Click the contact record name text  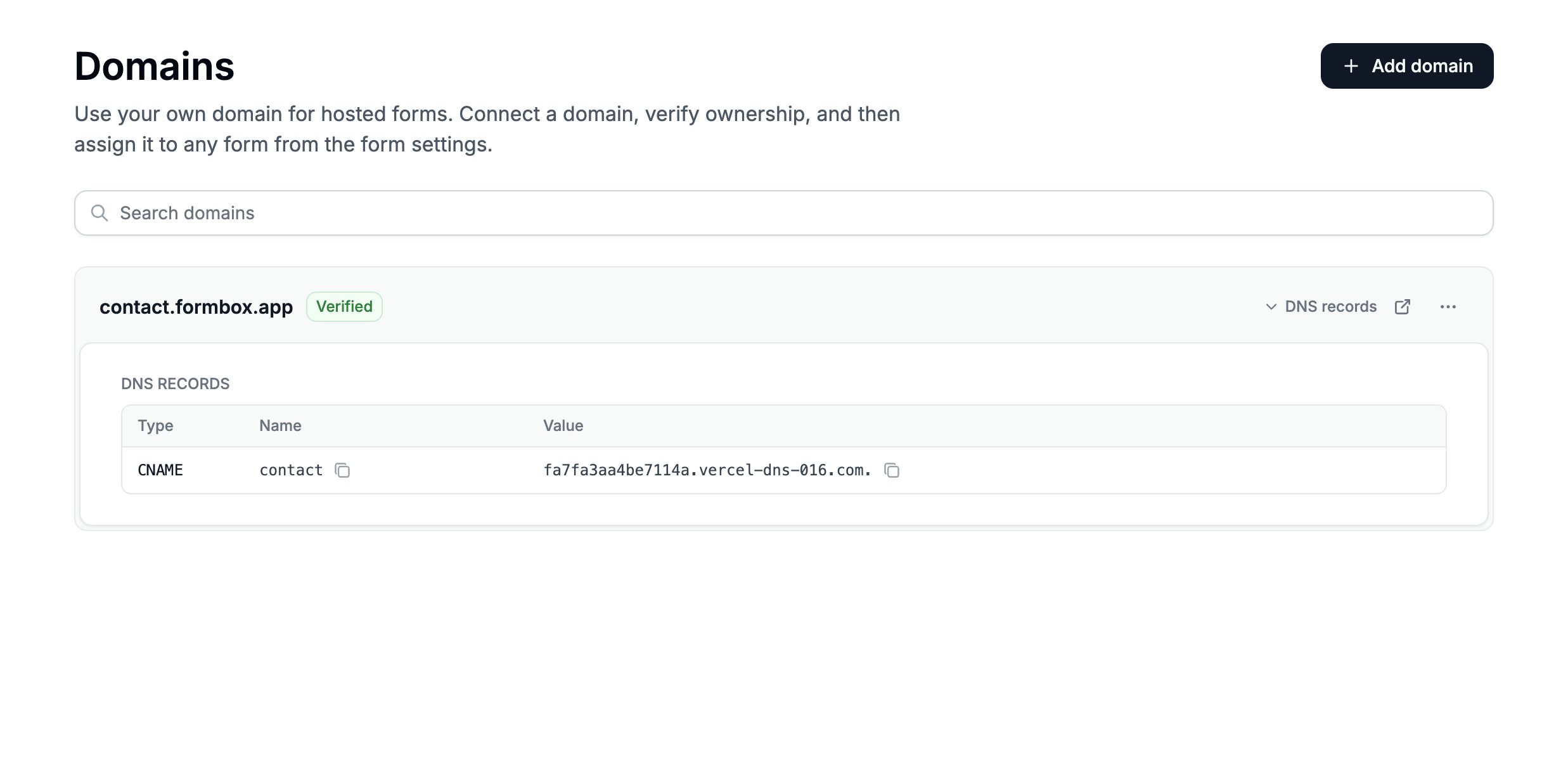click(x=291, y=470)
